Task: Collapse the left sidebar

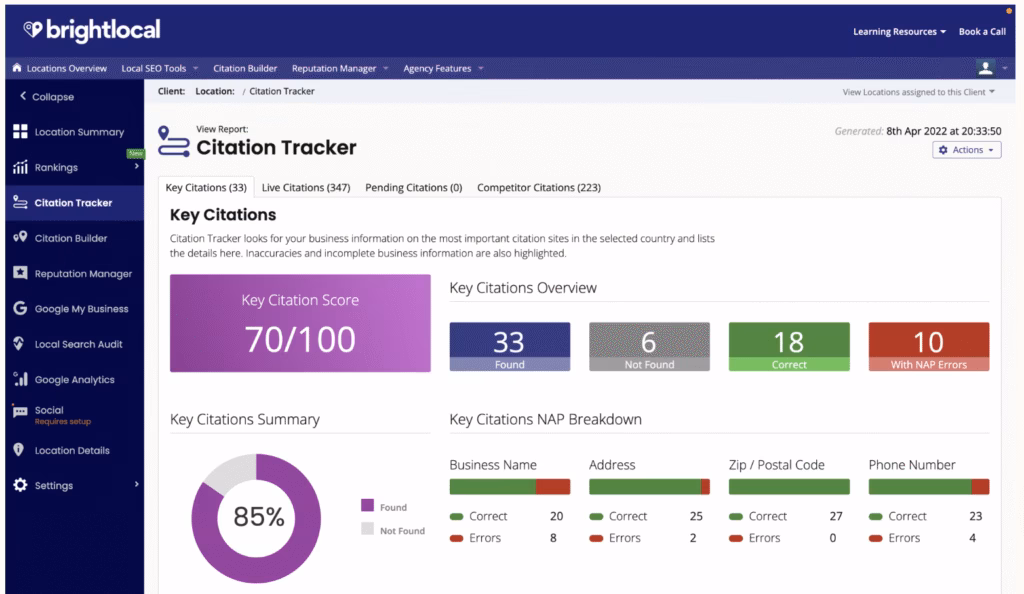Action: coord(47,97)
